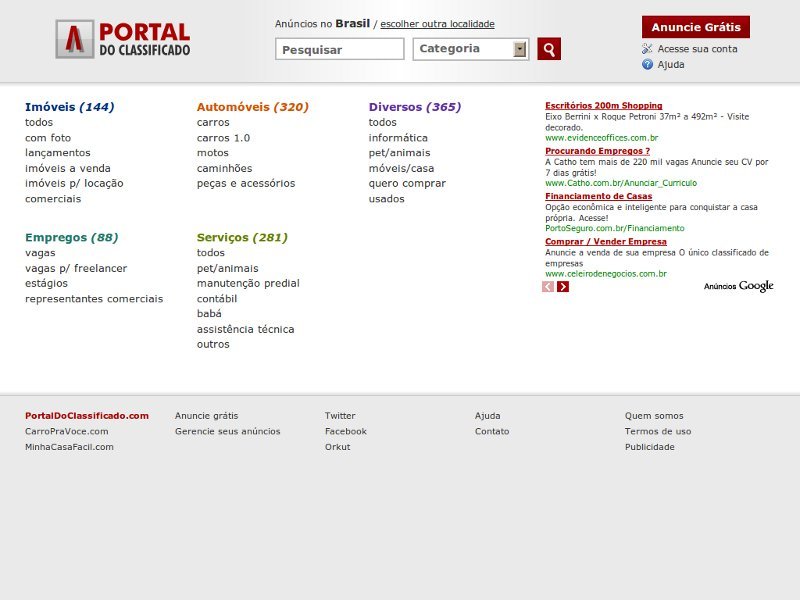Click www.evidenceoffices.com.br ad URL
The image size is (800, 600).
[602, 138]
